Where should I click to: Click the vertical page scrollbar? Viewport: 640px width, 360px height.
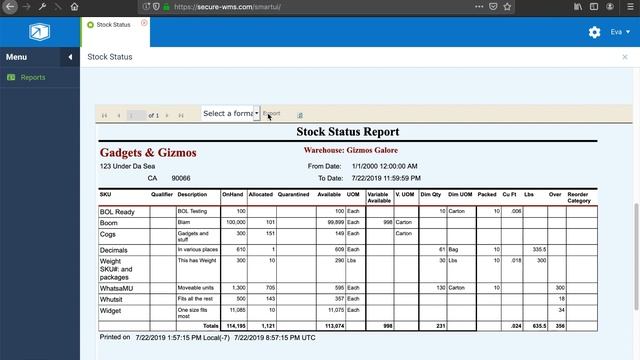click(636, 256)
